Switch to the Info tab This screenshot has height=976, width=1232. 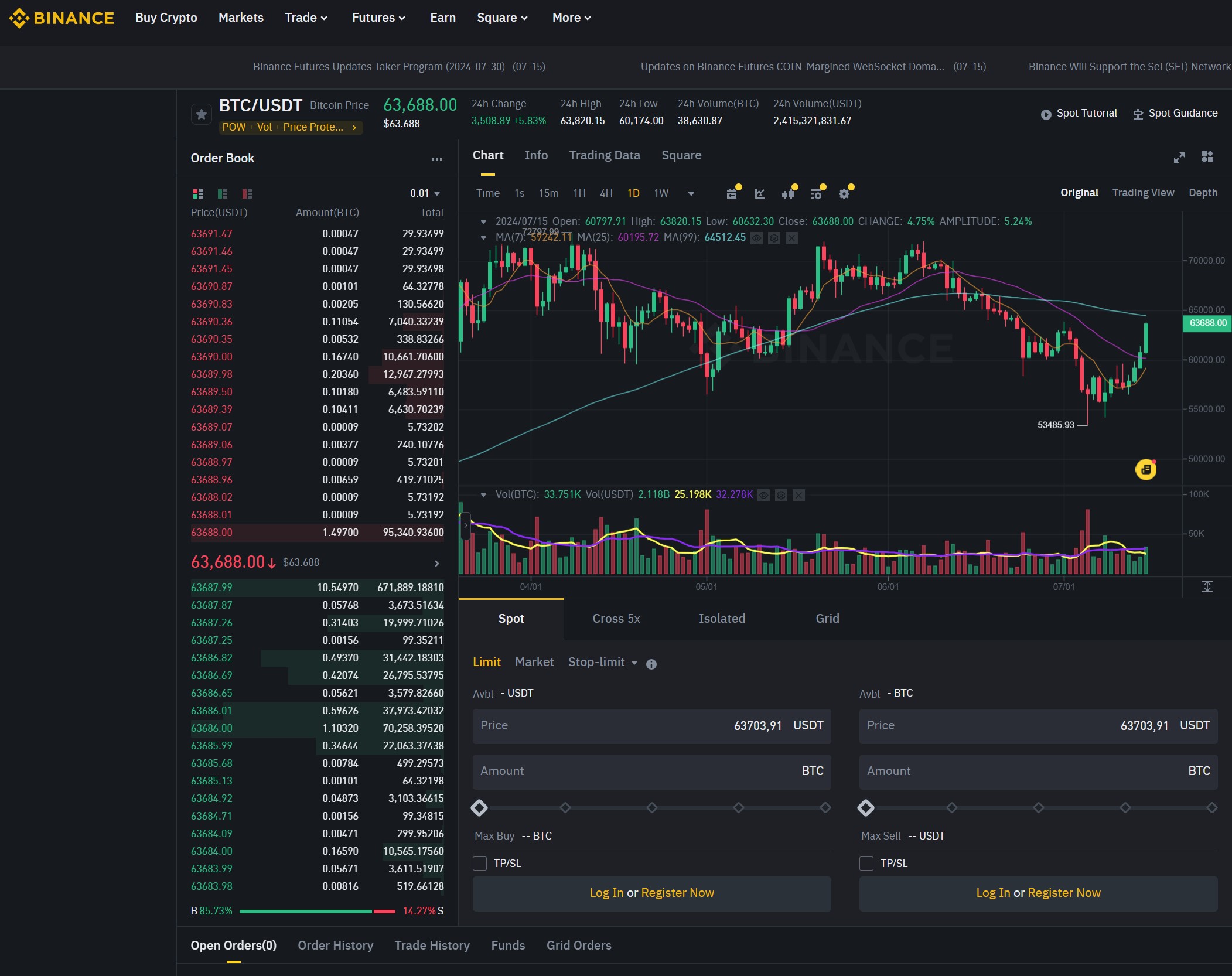click(x=536, y=155)
